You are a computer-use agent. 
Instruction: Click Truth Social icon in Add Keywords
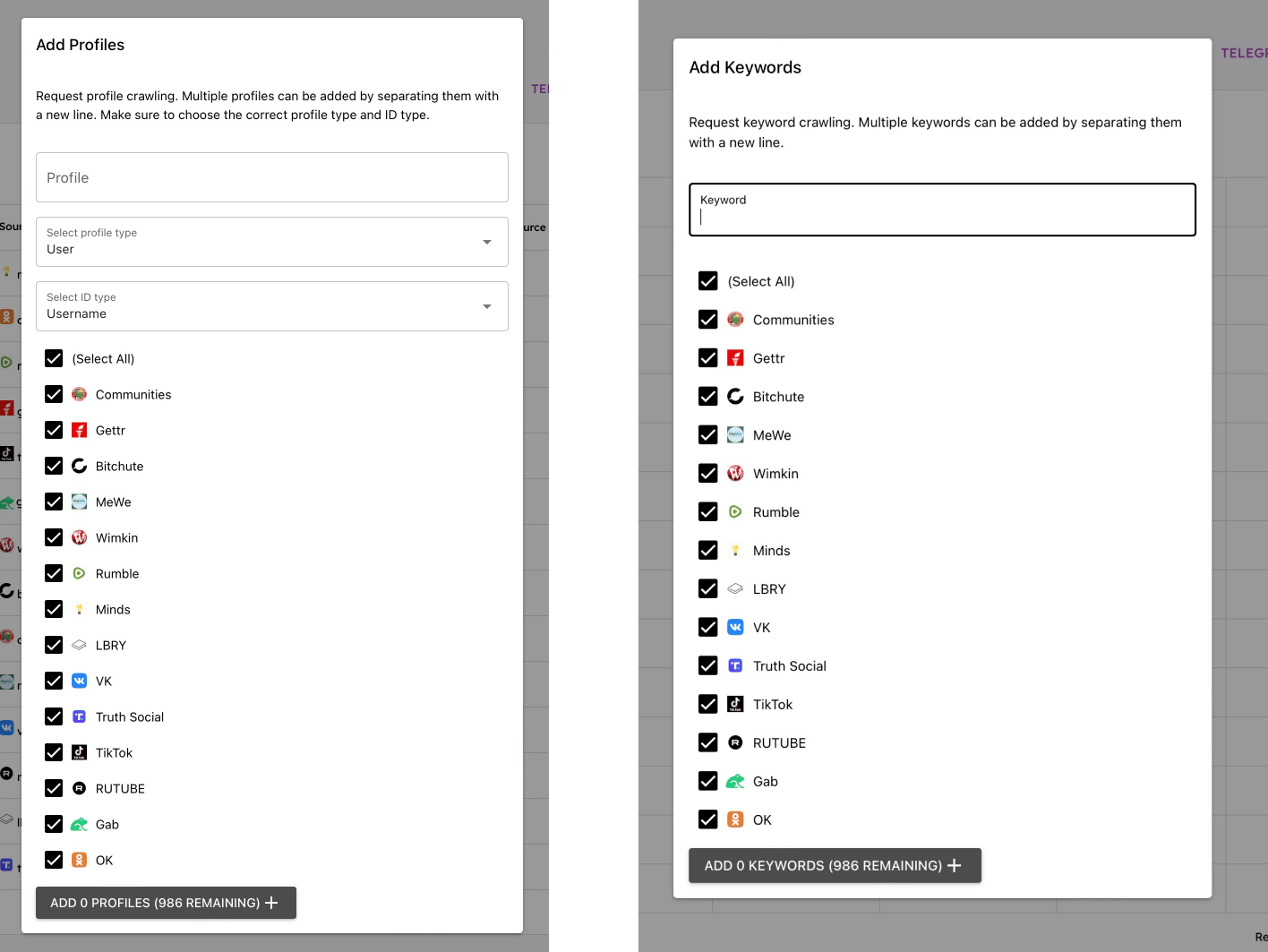coord(735,665)
